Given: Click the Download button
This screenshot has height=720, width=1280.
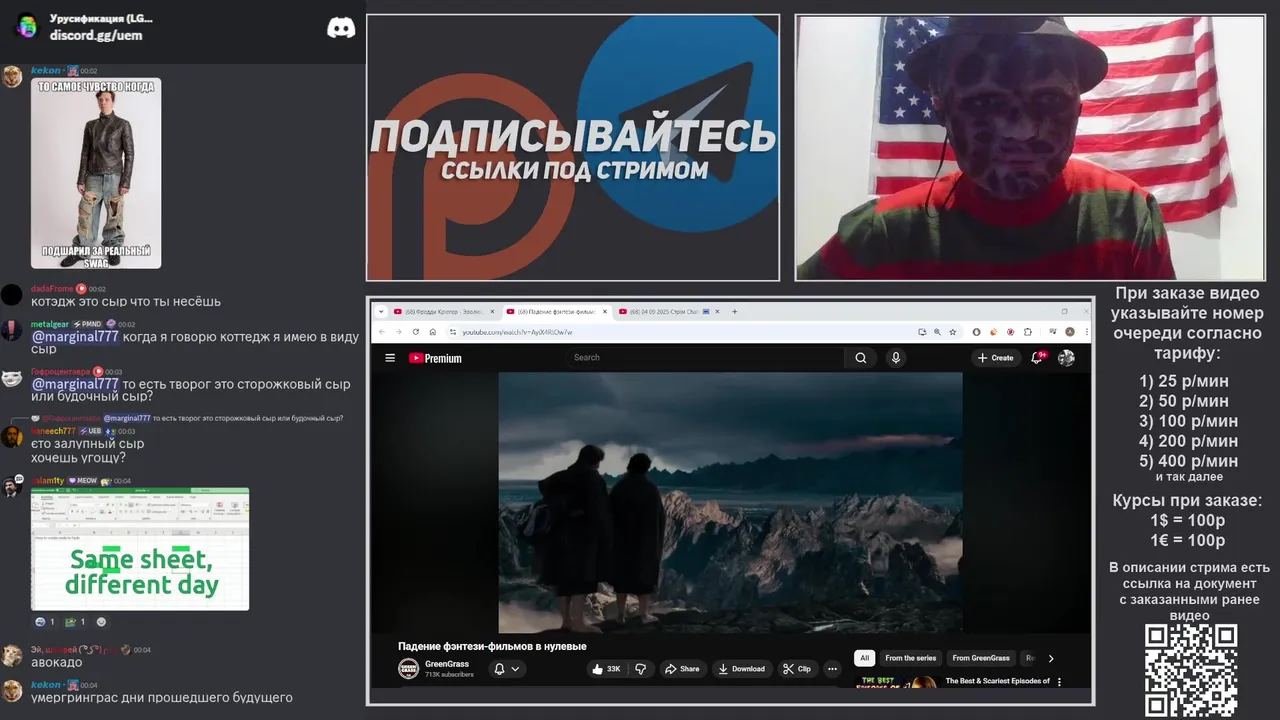Looking at the screenshot, I should (742, 669).
